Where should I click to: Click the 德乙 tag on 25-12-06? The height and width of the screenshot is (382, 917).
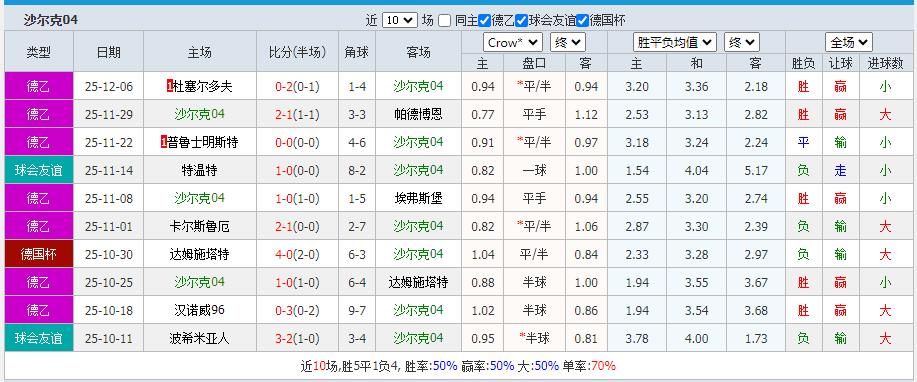click(39, 87)
